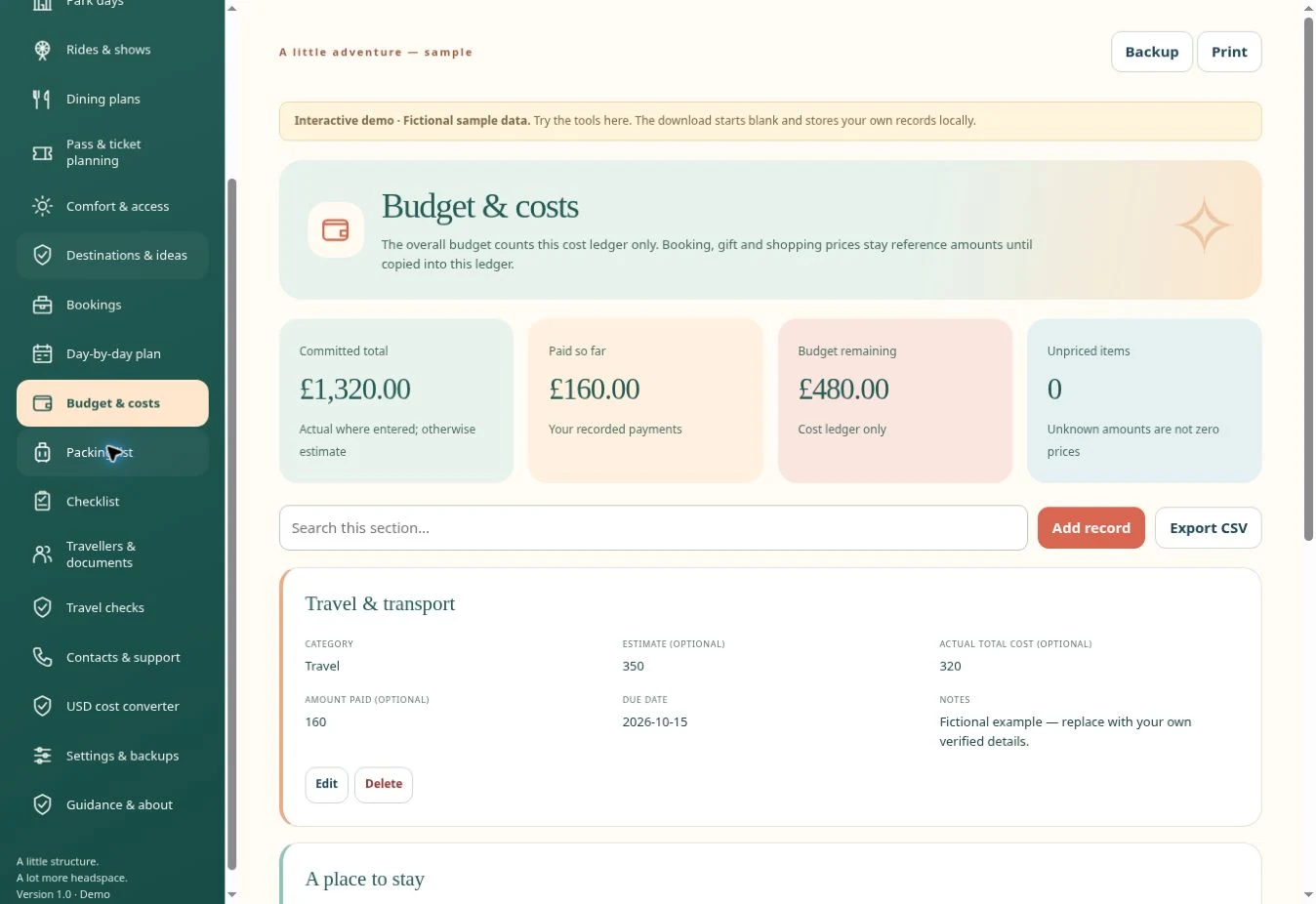
Task: Focus the Search this section field
Action: tap(653, 528)
